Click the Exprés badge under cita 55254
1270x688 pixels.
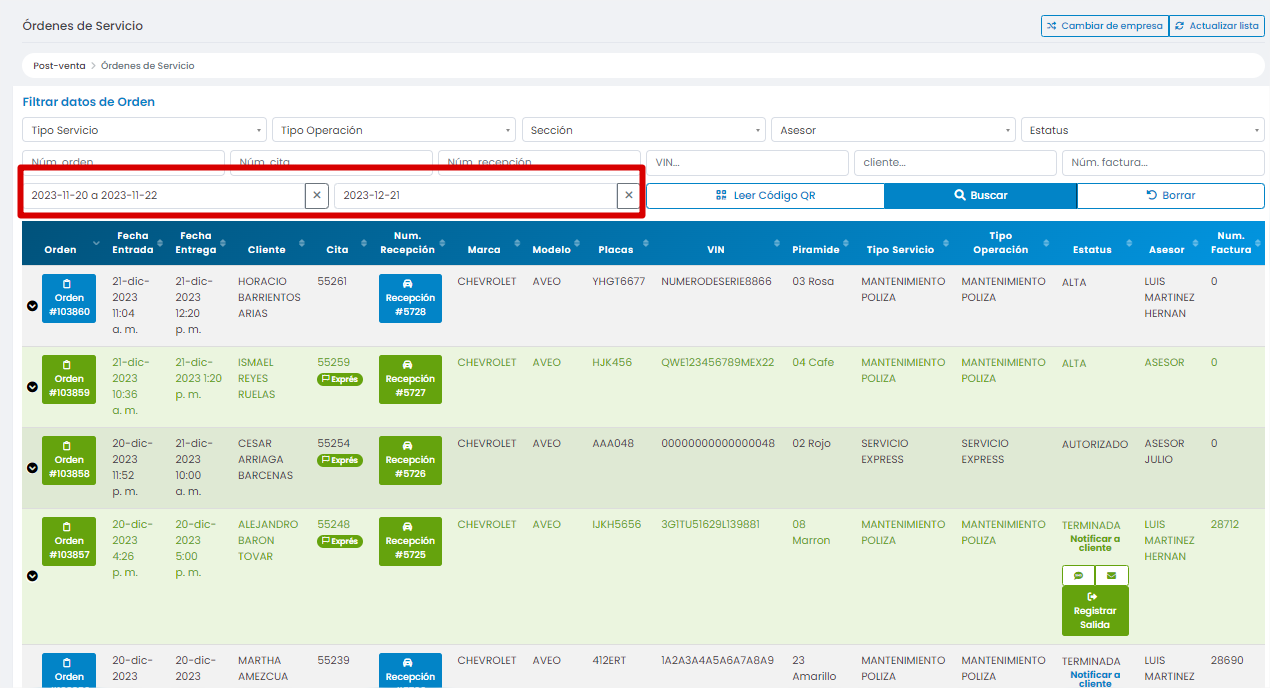tap(340, 460)
